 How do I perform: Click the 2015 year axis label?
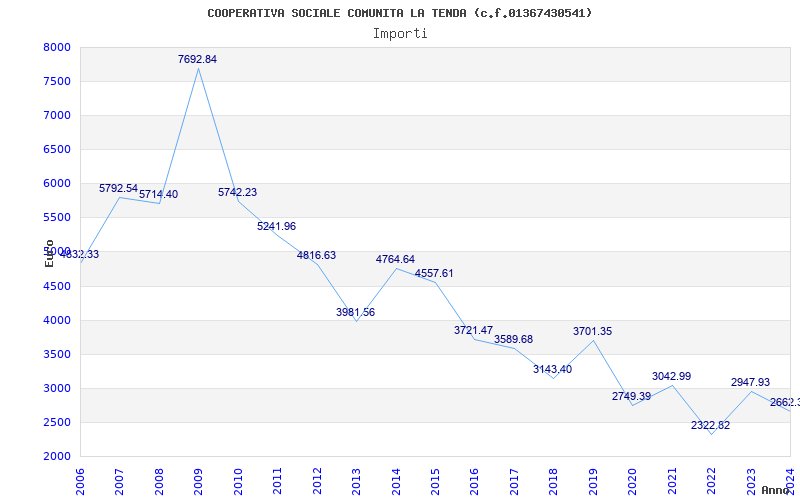click(x=435, y=482)
